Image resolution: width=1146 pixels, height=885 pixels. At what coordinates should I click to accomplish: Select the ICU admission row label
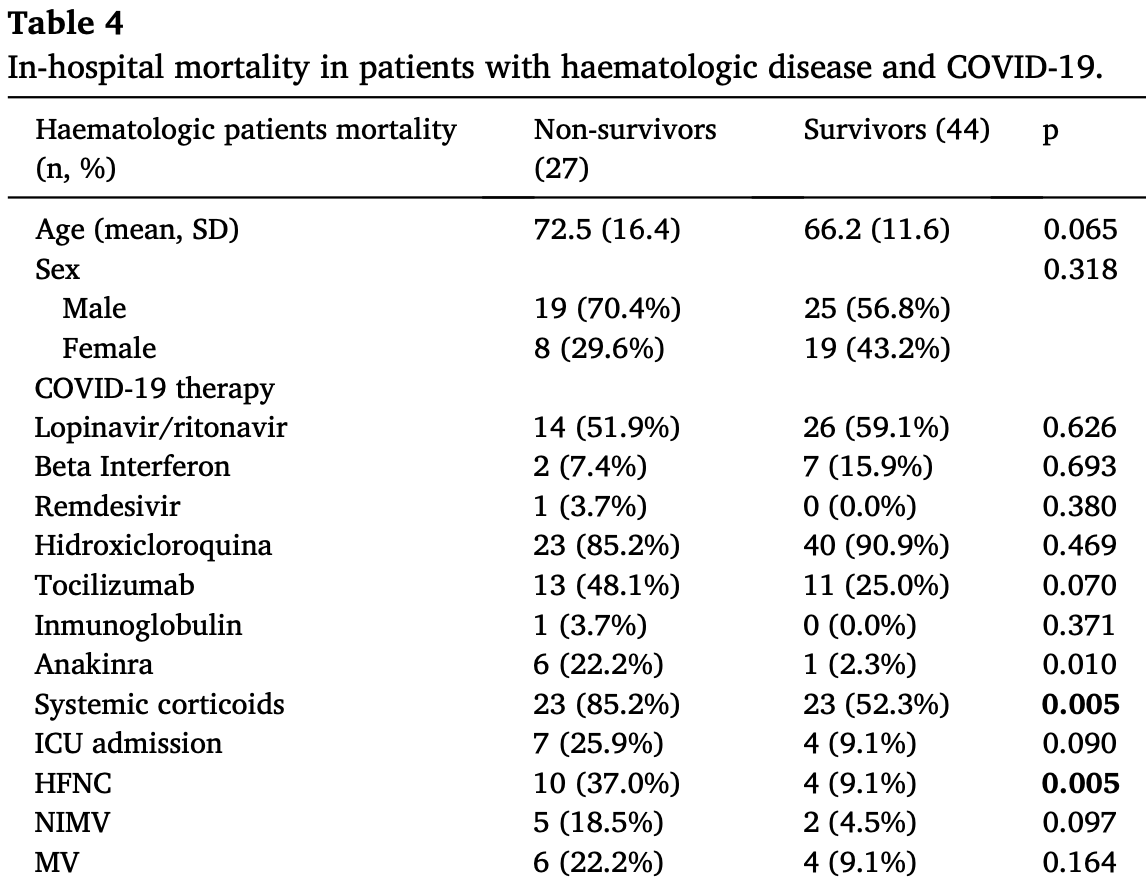[128, 743]
